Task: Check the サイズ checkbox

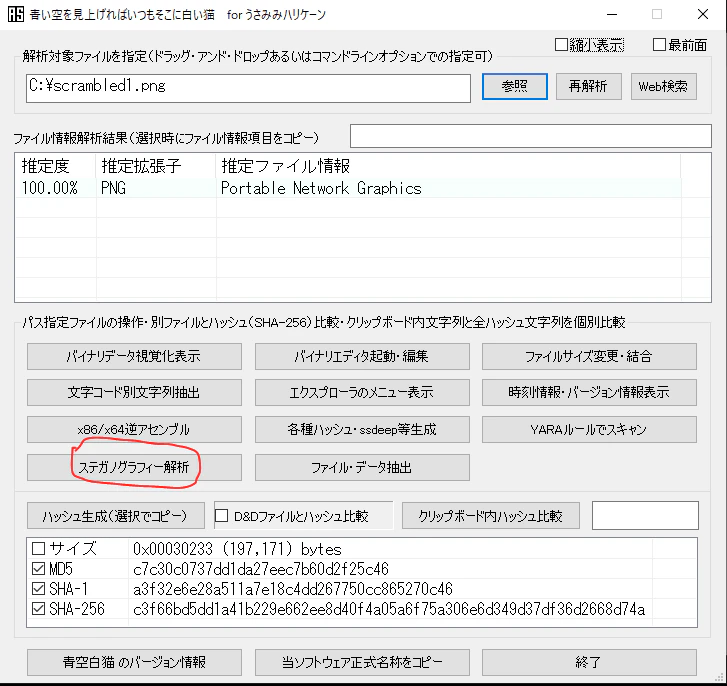Action: 38,549
